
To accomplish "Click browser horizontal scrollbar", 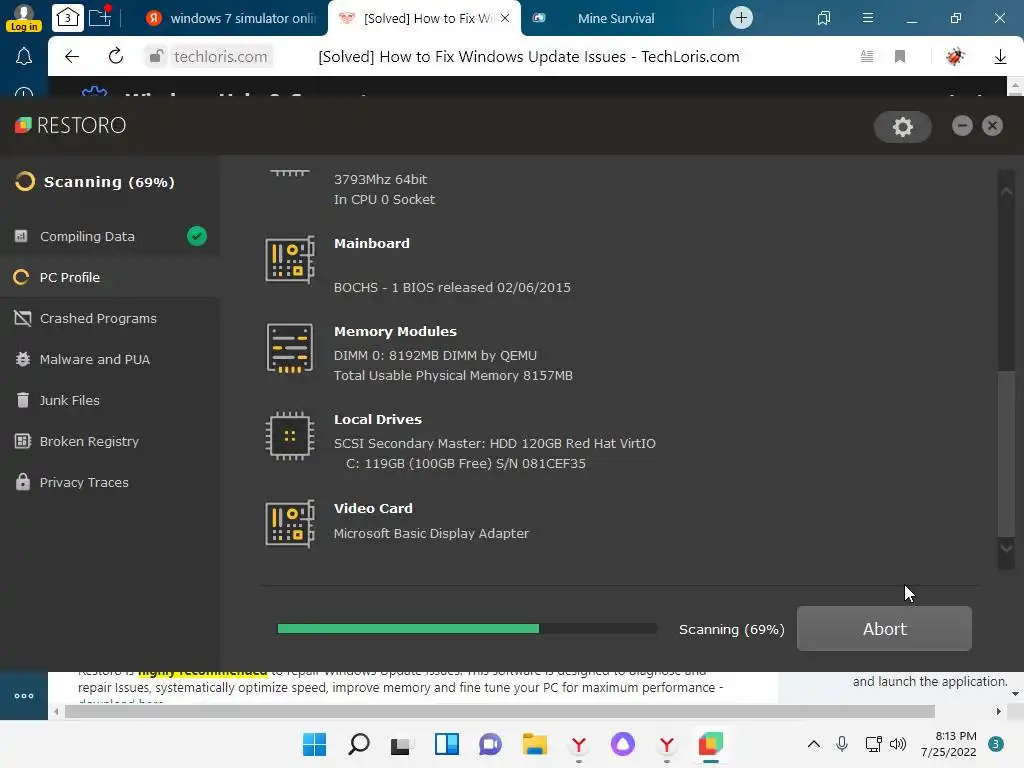I will pos(500,711).
